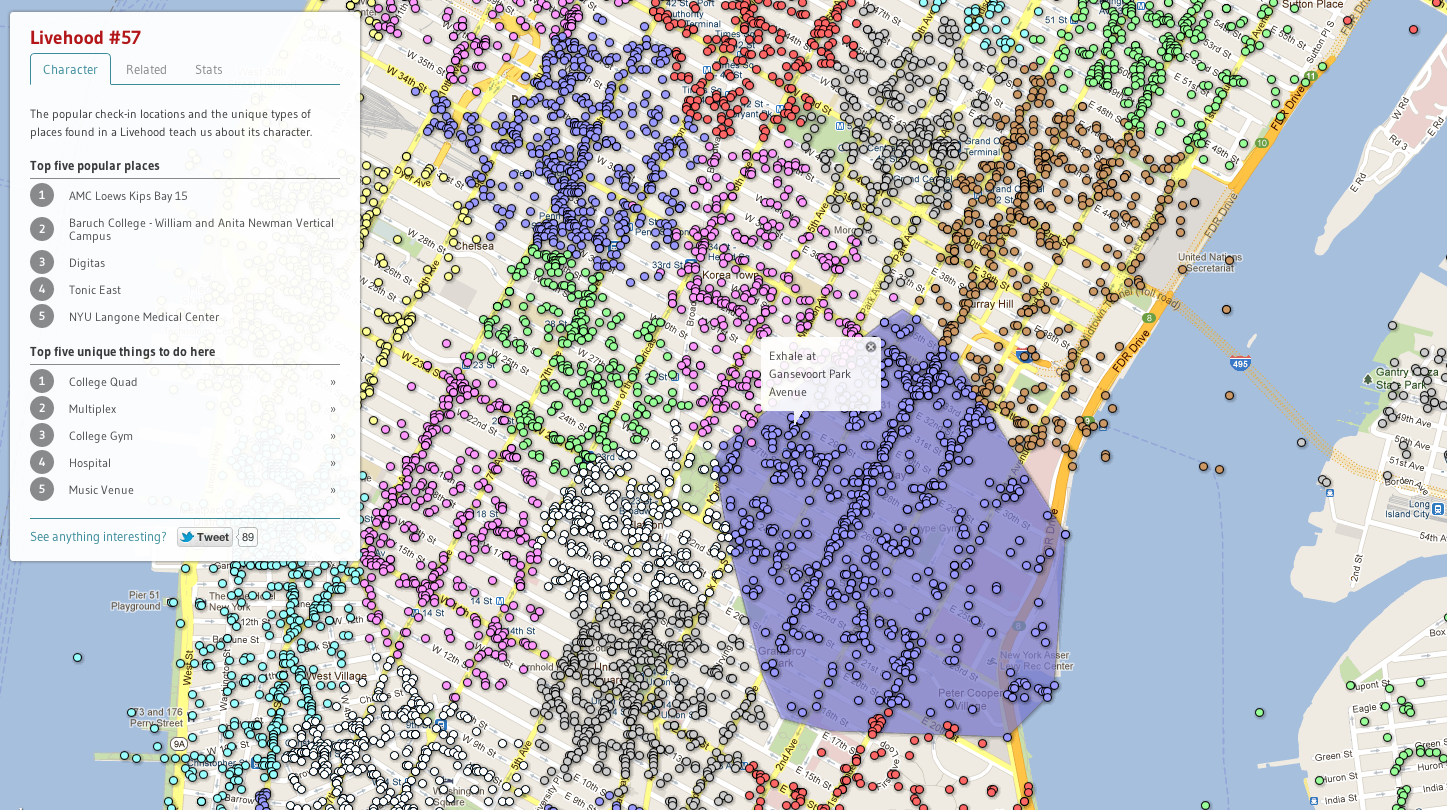Click the United Nations Secretariat map label
Viewport: 1447px width, 810px height.
[x=1210, y=263]
